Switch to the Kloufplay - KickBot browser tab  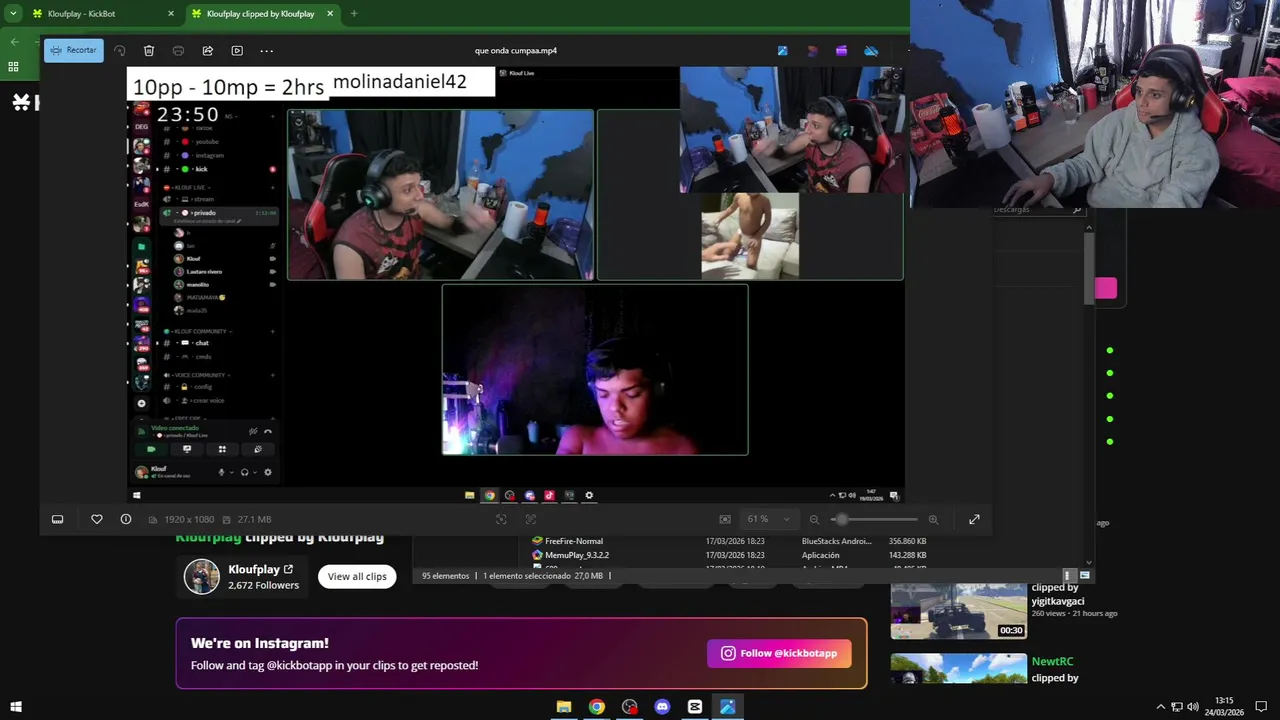[102, 14]
